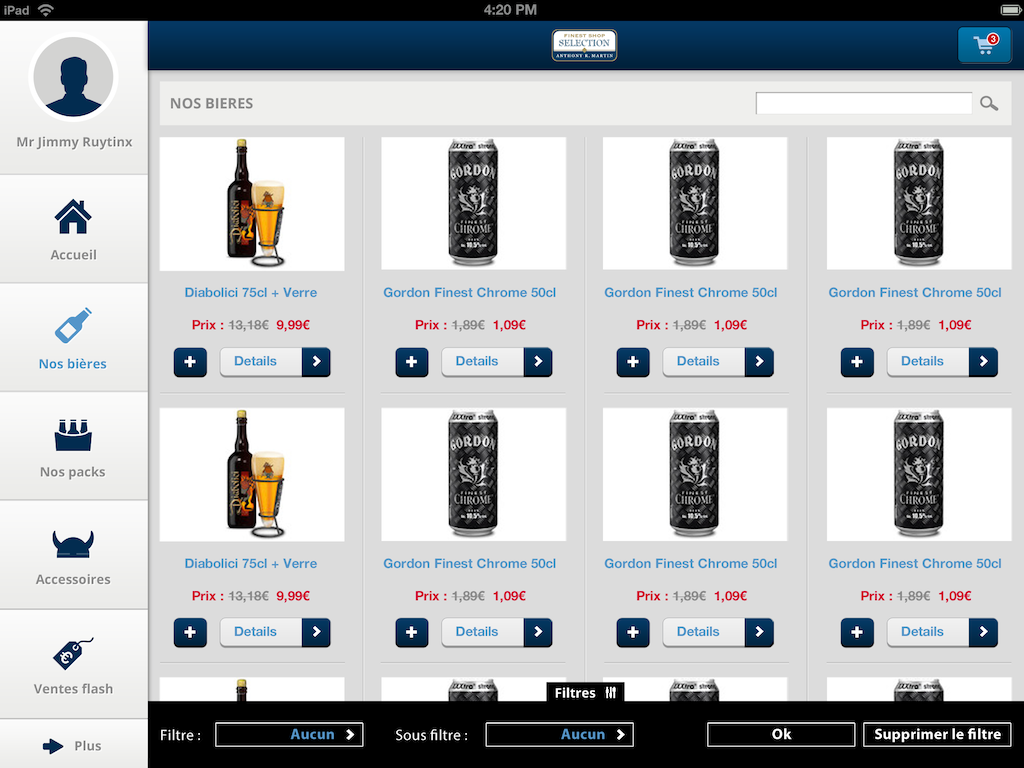Screen dimensions: 1024x768
Task: Open Details for second-row Gordon, second column
Action: [x=496, y=632]
